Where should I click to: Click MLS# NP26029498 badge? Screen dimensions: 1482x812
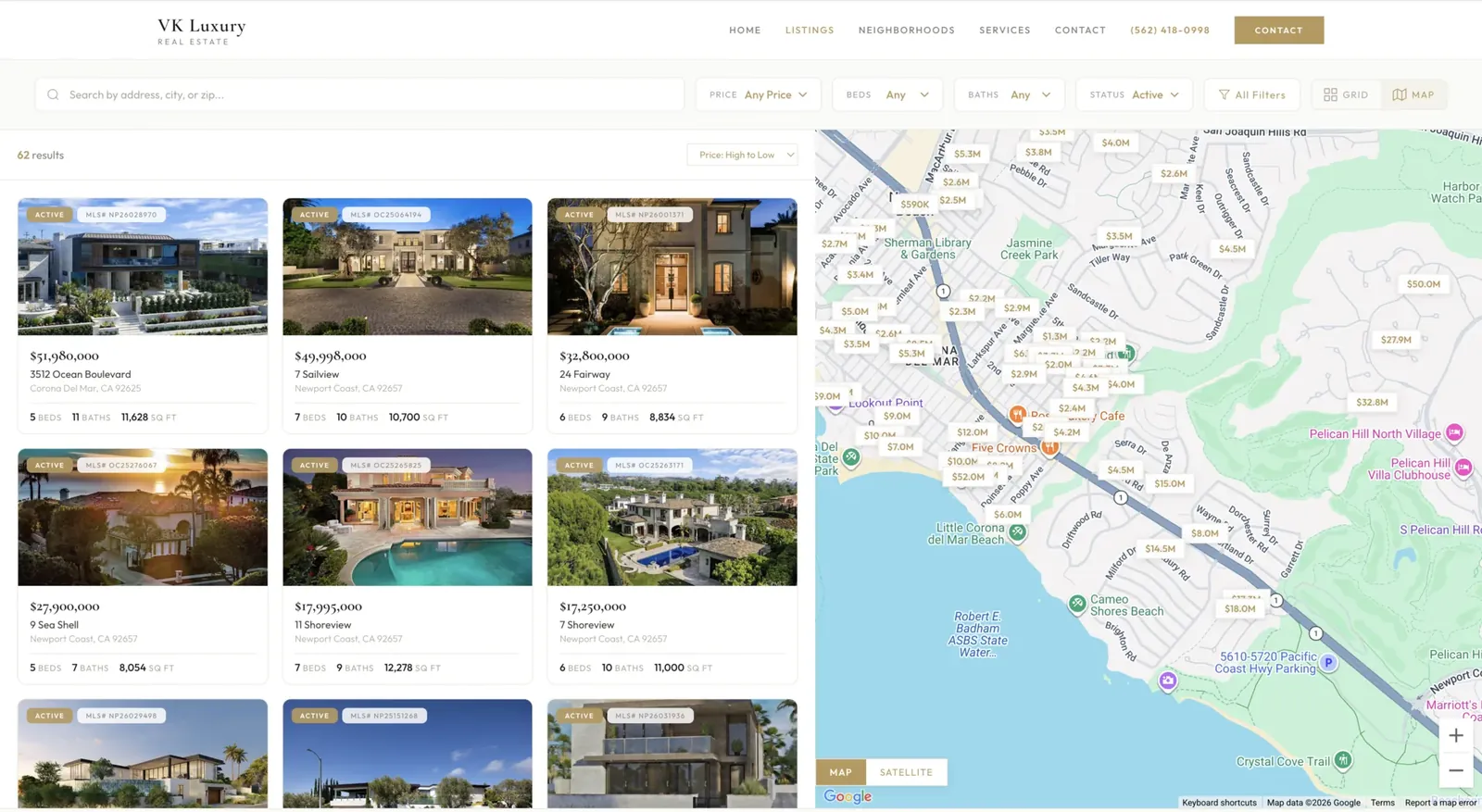tap(121, 716)
